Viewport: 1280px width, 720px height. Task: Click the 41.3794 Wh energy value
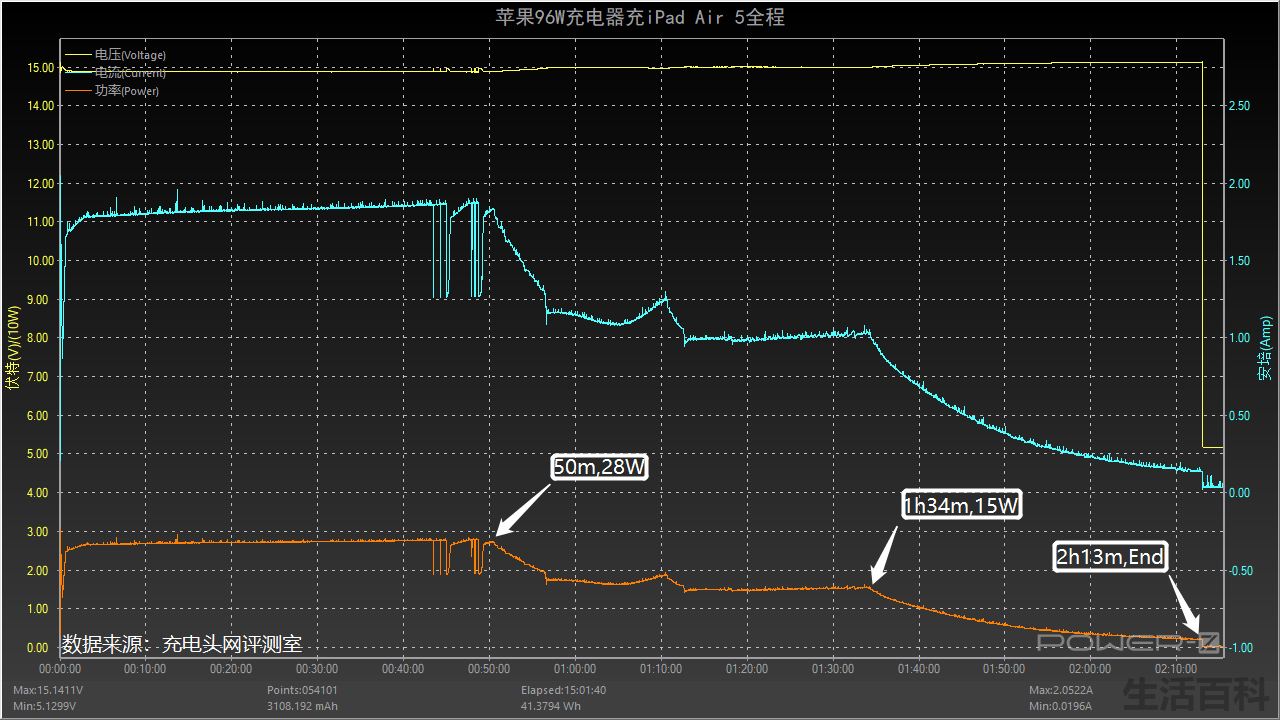click(552, 706)
